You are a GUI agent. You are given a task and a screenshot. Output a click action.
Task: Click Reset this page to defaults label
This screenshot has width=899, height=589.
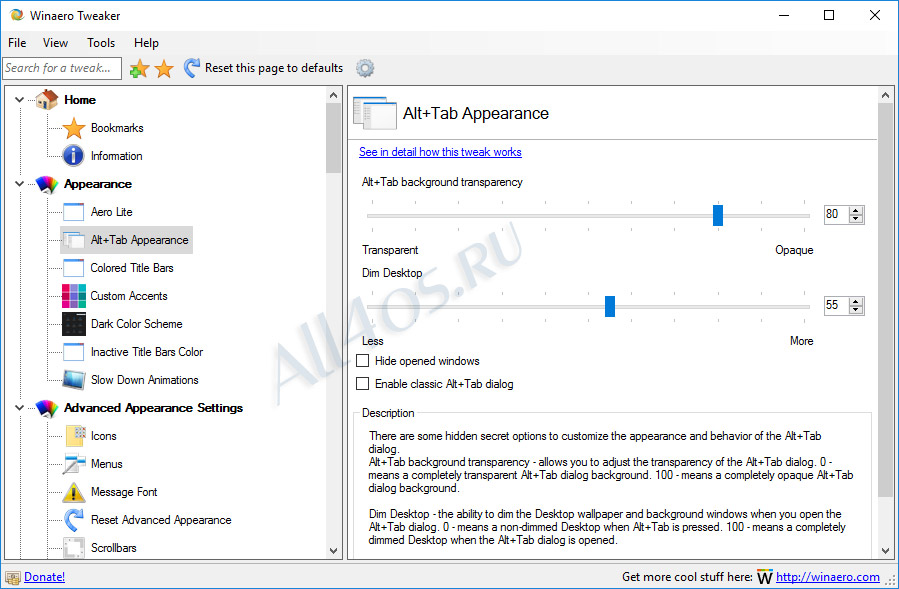pyautogui.click(x=274, y=68)
